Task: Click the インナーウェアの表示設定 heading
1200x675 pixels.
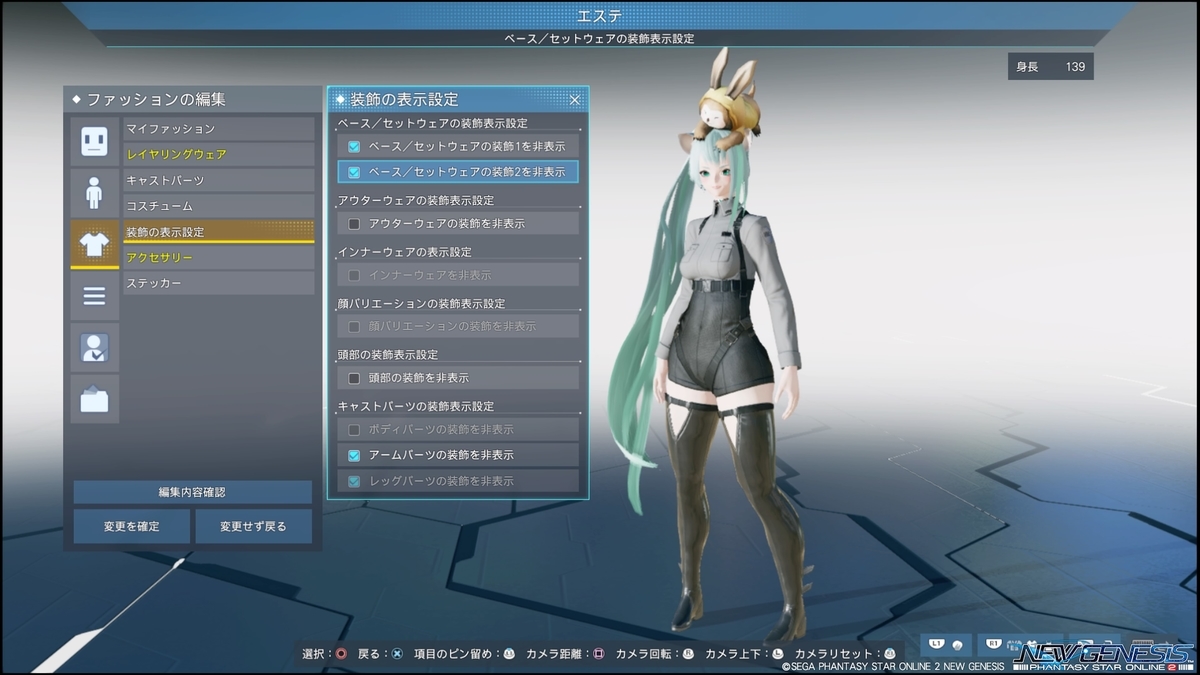Action: pyautogui.click(x=405, y=252)
